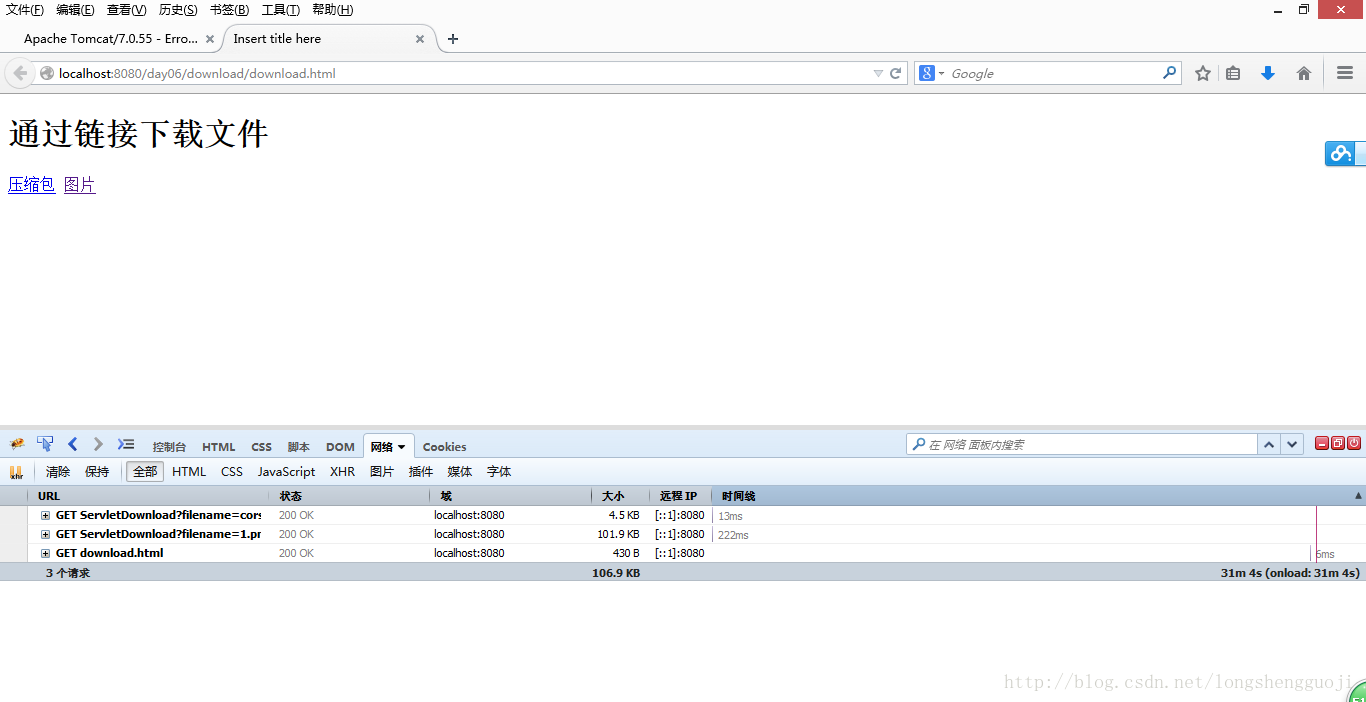Toggle the HTML network filter
Image resolution: width=1366 pixels, height=702 pixels.
pyautogui.click(x=189, y=472)
